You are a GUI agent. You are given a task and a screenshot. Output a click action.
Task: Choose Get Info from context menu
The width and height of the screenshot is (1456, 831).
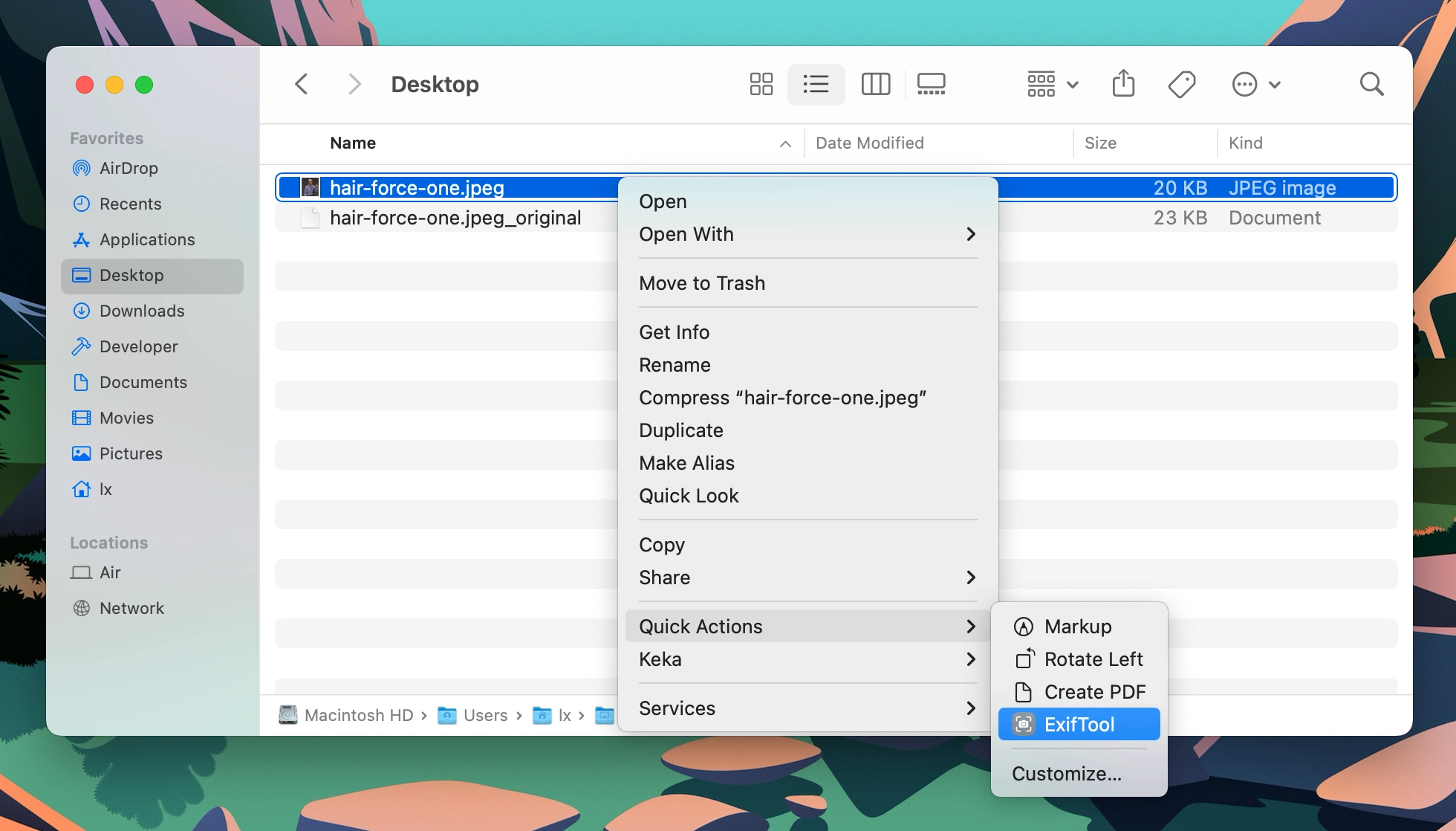tap(674, 332)
